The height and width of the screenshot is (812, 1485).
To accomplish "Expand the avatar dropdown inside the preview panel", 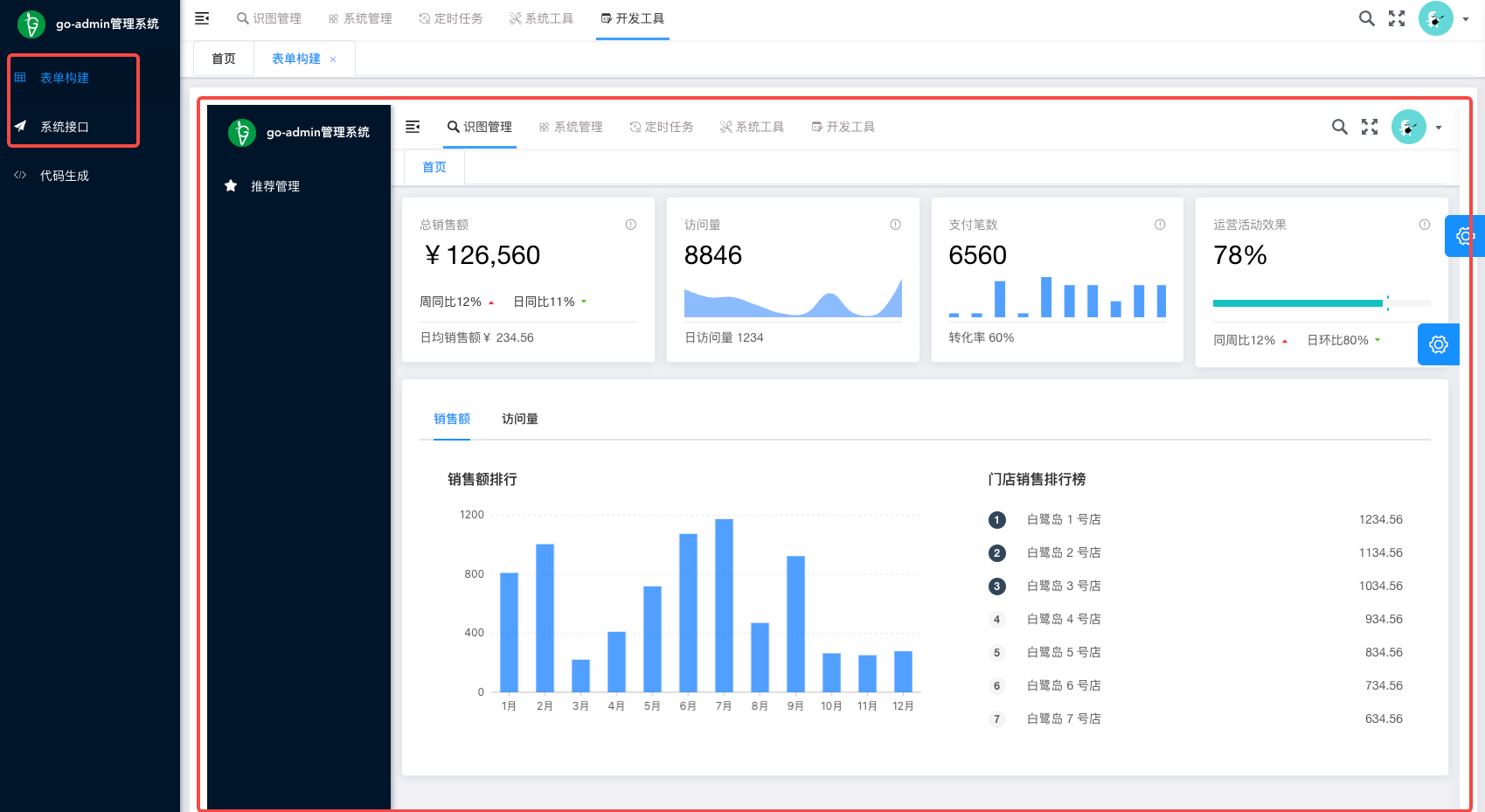I will pos(1438,127).
